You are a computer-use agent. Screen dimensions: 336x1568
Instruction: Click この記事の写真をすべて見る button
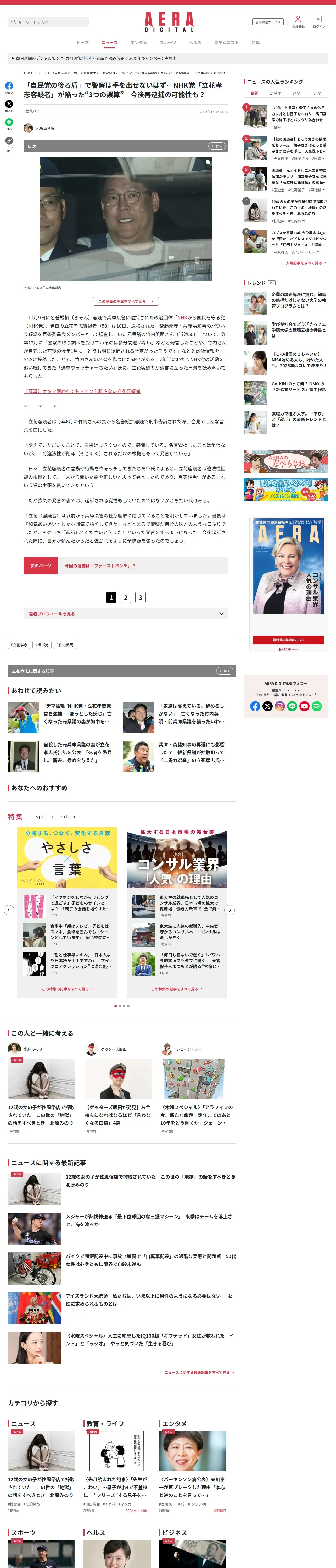coord(126,301)
